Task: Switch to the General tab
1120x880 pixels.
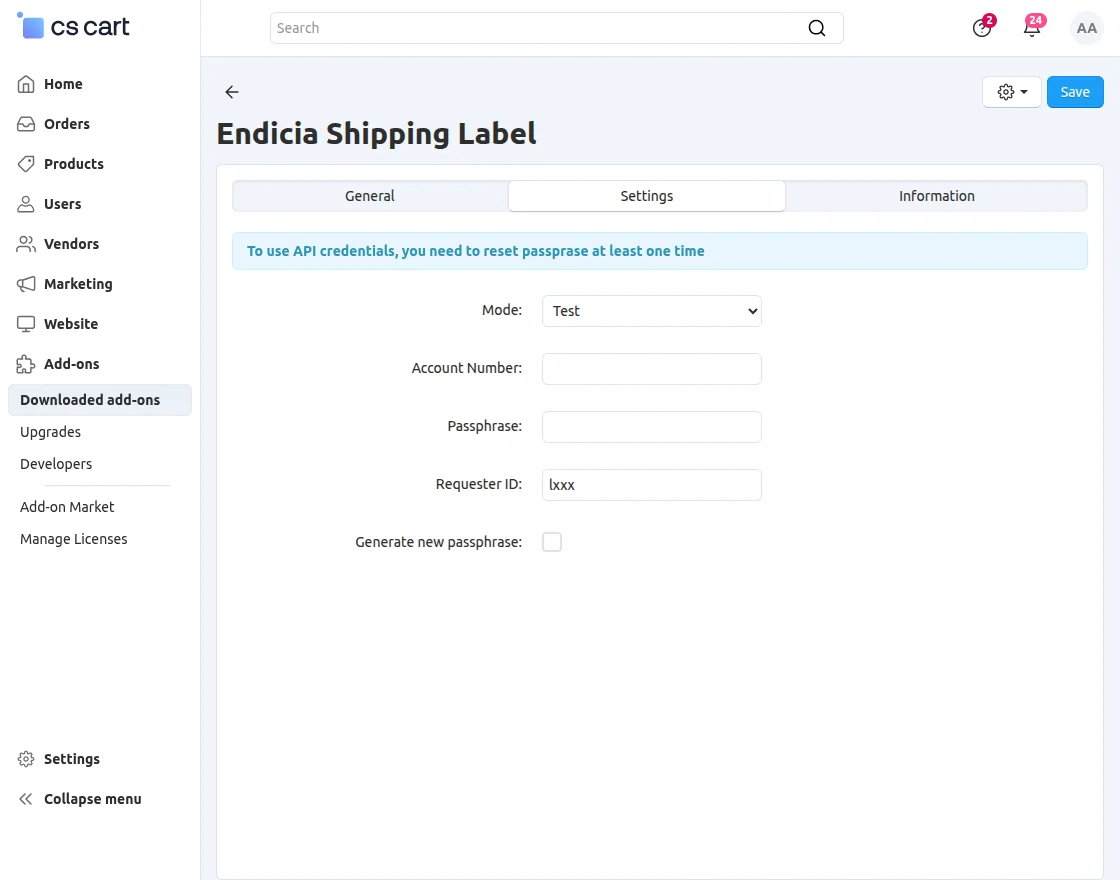Action: pyautogui.click(x=370, y=196)
